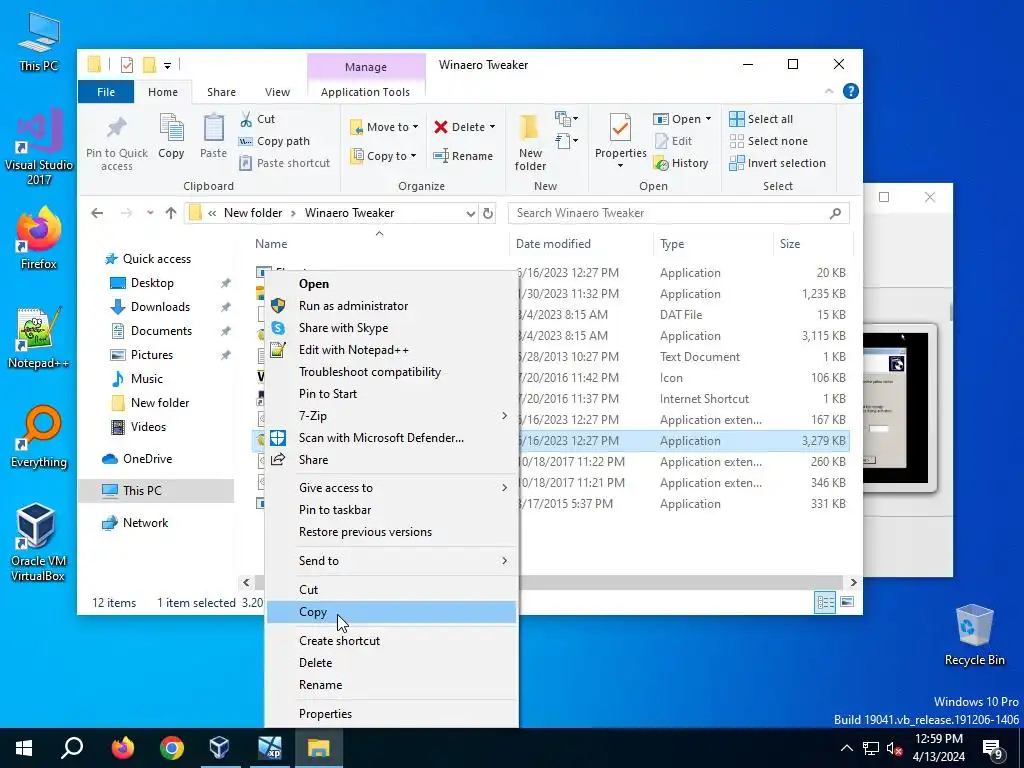Click the Properties ribbon icon
This screenshot has height=768, width=1024.
point(620,128)
